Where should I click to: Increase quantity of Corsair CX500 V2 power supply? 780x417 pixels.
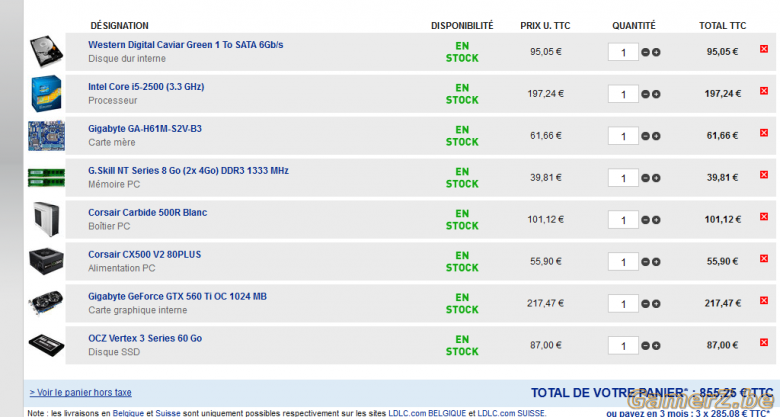coord(656,262)
